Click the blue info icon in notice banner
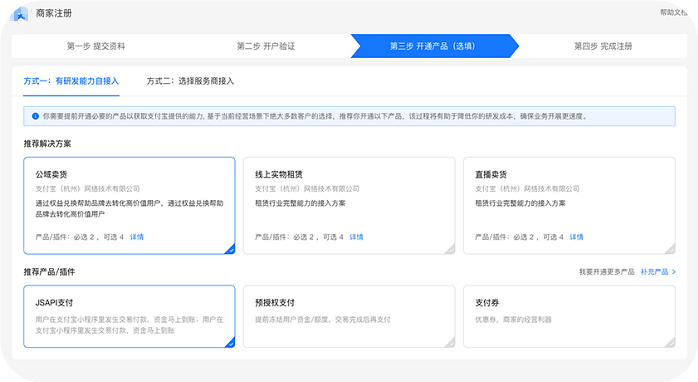The image size is (698, 382). pyautogui.click(x=35, y=116)
